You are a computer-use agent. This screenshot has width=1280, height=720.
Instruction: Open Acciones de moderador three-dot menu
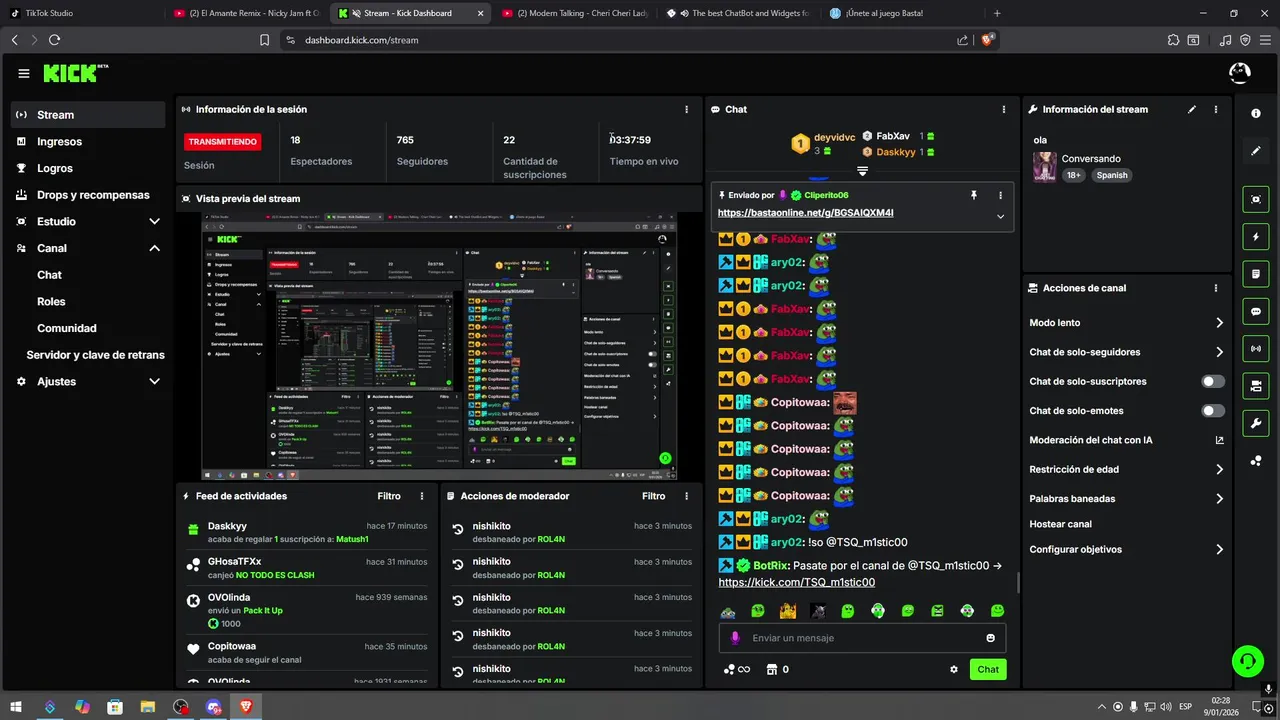pos(686,496)
